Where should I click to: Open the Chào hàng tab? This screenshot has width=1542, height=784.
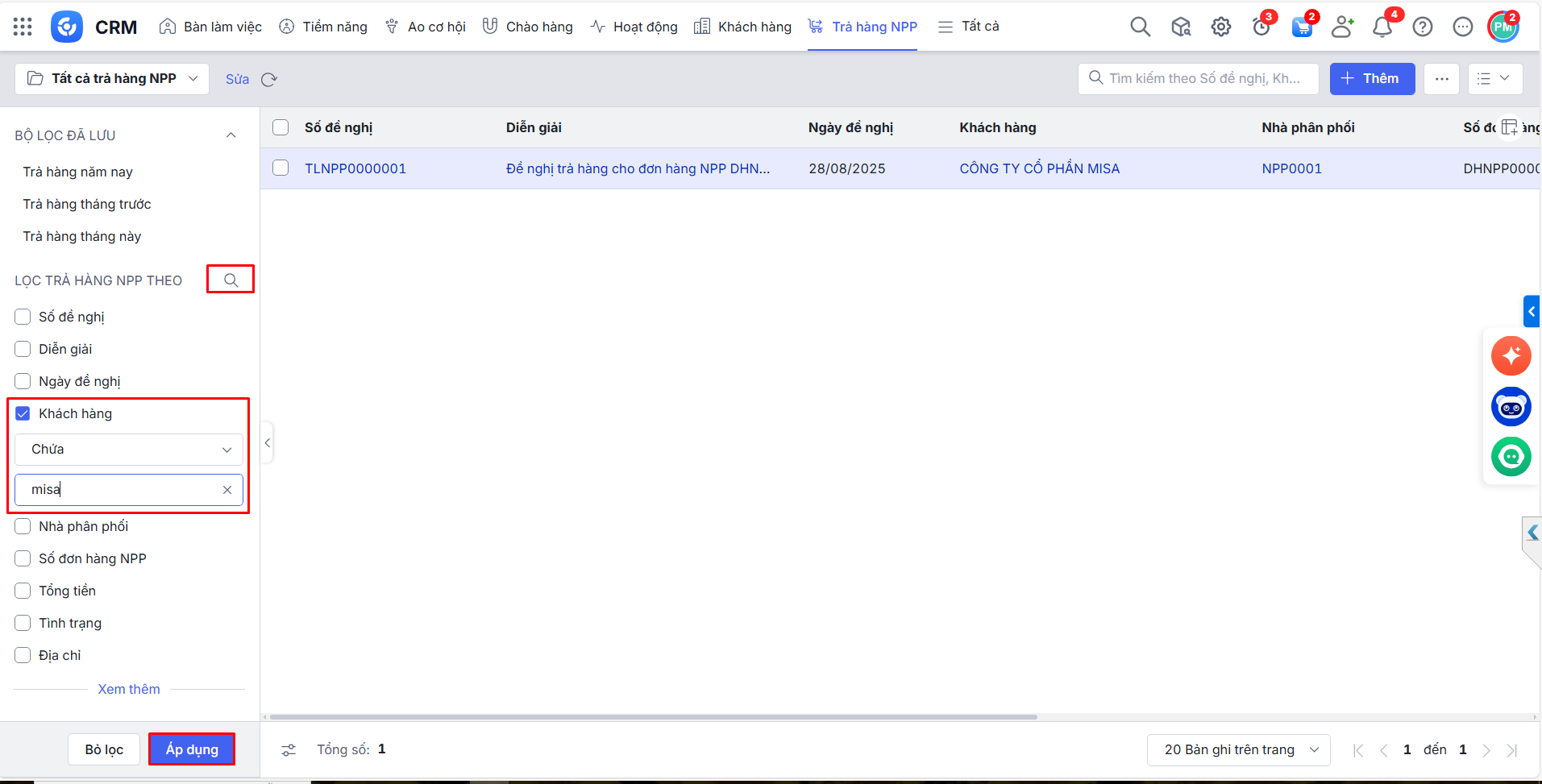528,27
